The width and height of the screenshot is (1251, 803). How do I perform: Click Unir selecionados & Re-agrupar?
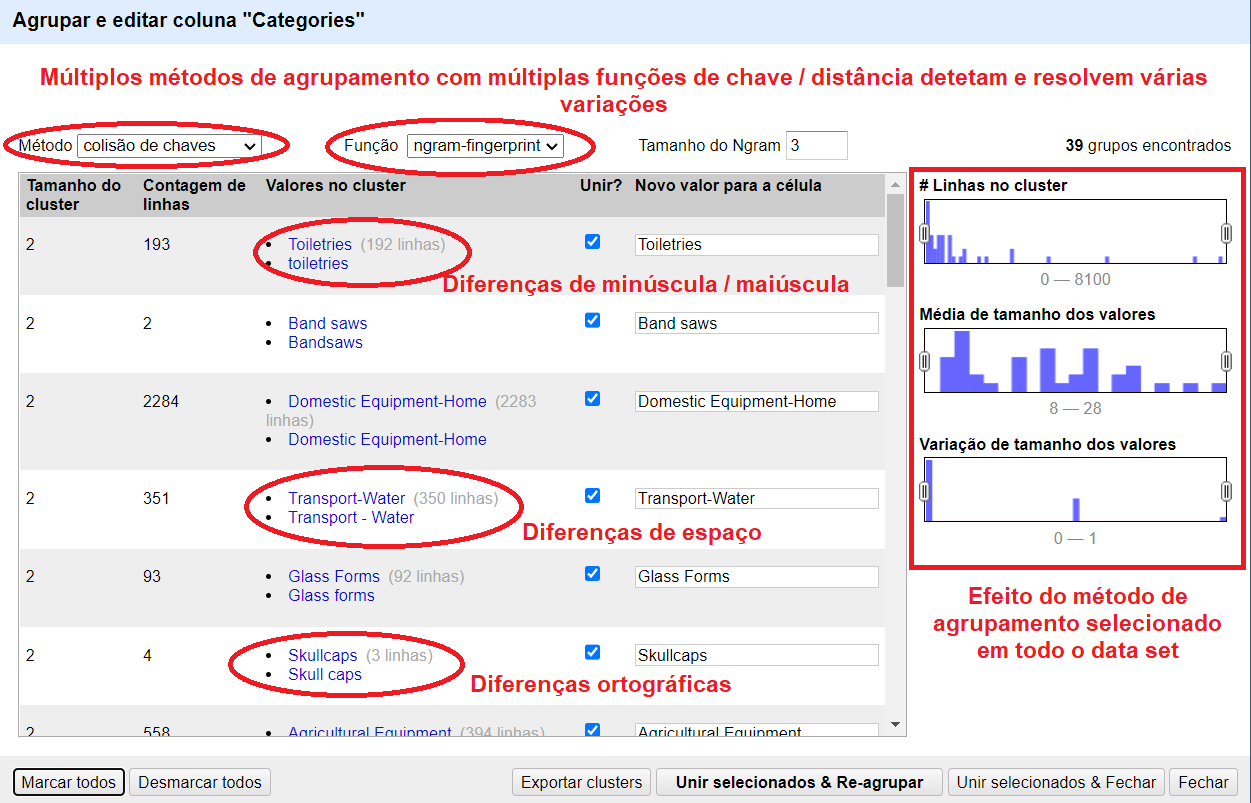[798, 782]
